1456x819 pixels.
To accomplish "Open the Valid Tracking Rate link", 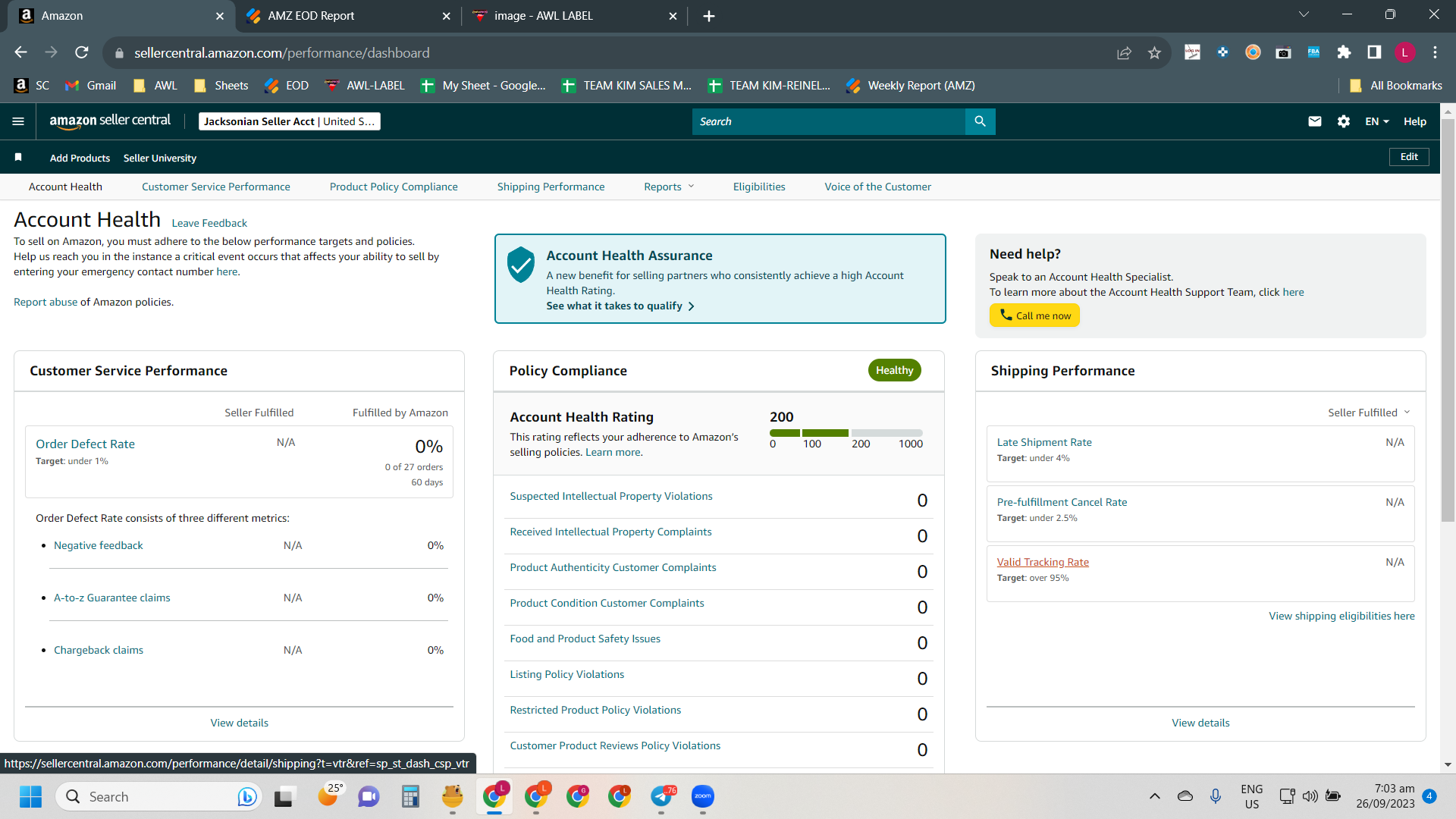I will pos(1043,562).
